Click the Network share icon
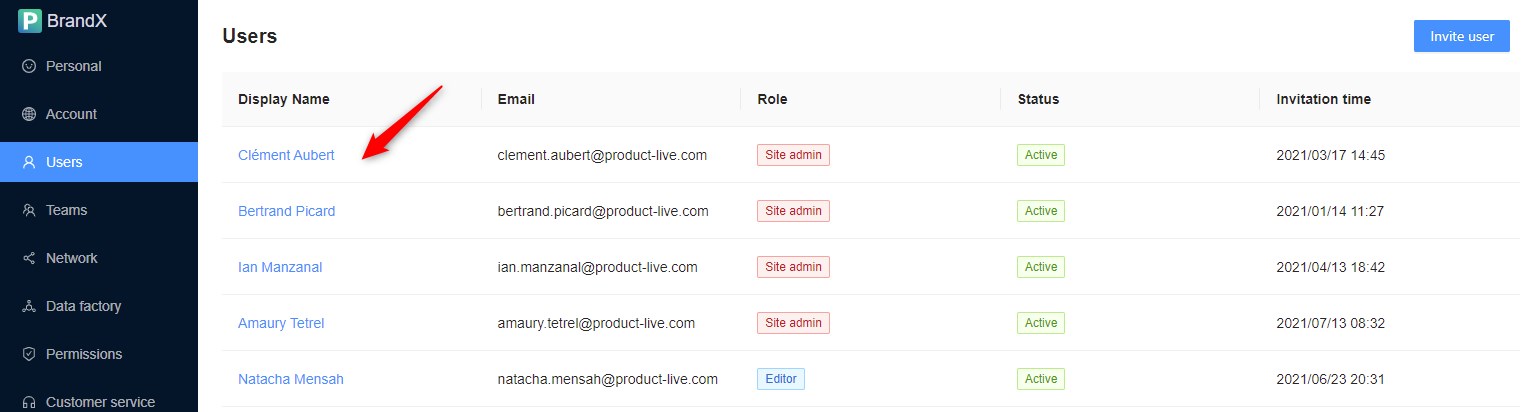 pyautogui.click(x=29, y=258)
